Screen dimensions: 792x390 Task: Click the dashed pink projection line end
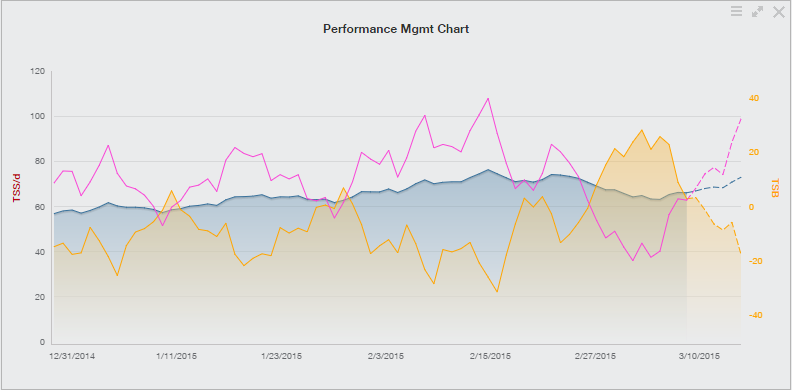[740, 119]
